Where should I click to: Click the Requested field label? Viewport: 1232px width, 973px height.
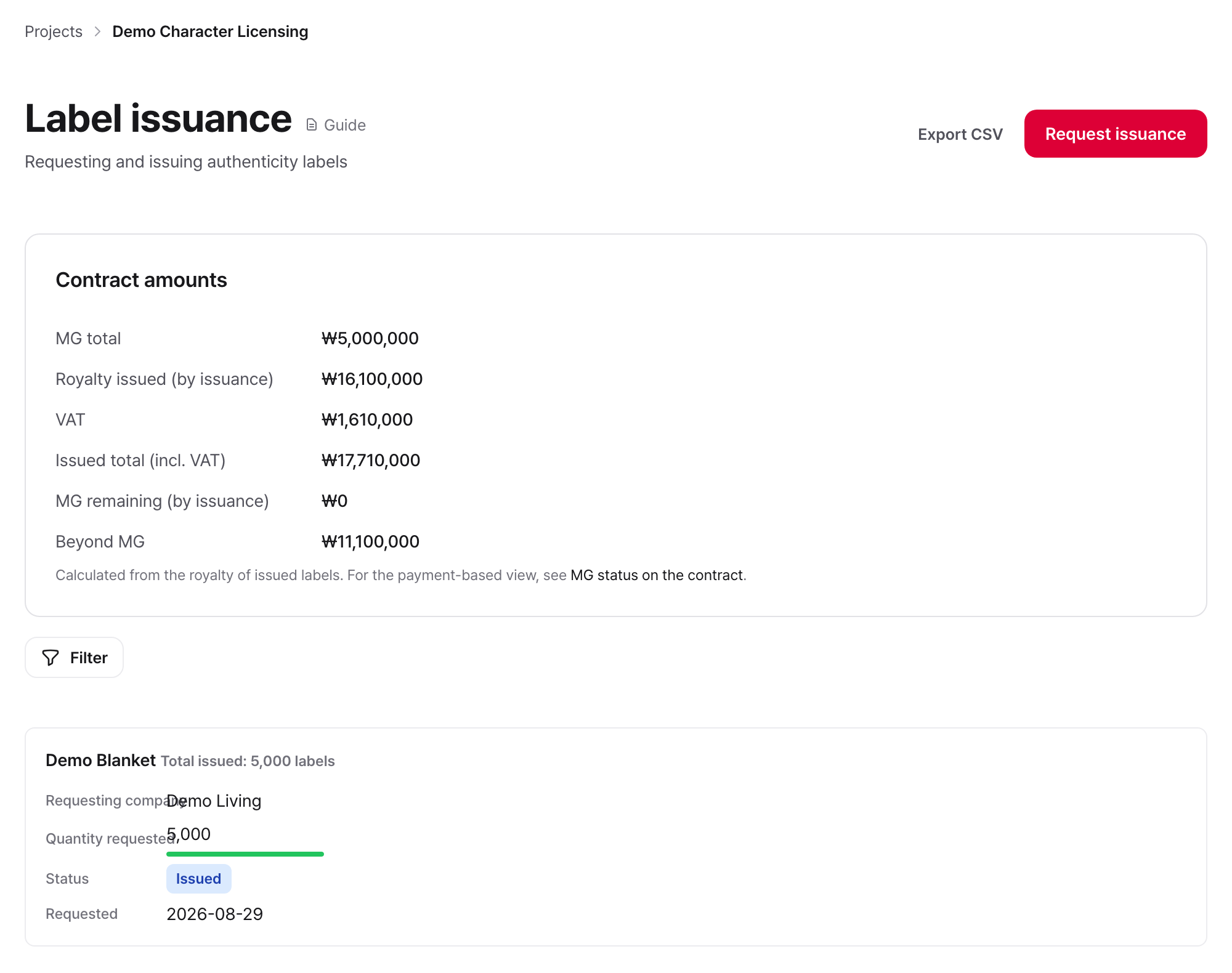click(81, 914)
